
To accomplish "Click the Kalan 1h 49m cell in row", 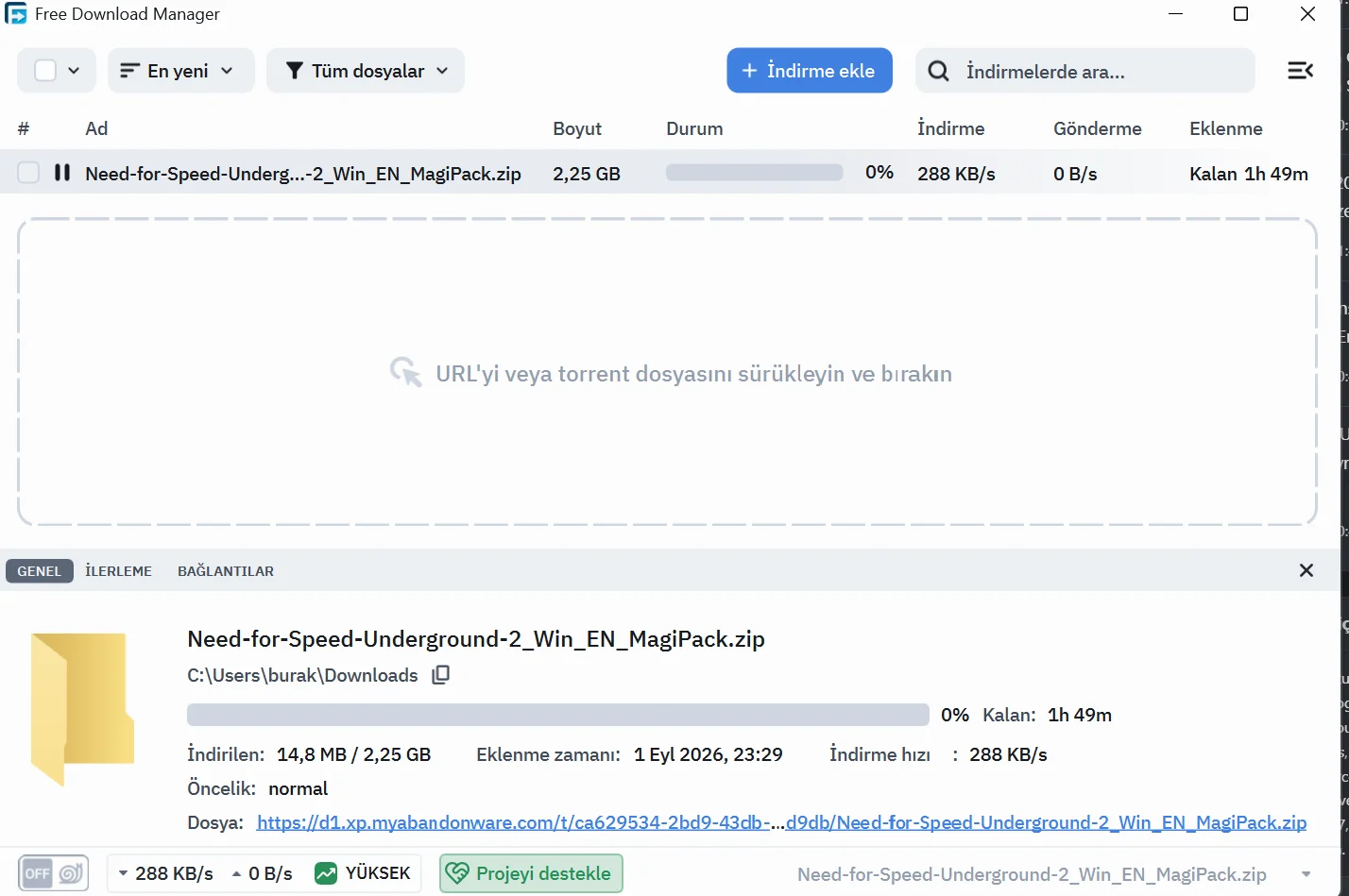I will tap(1249, 174).
